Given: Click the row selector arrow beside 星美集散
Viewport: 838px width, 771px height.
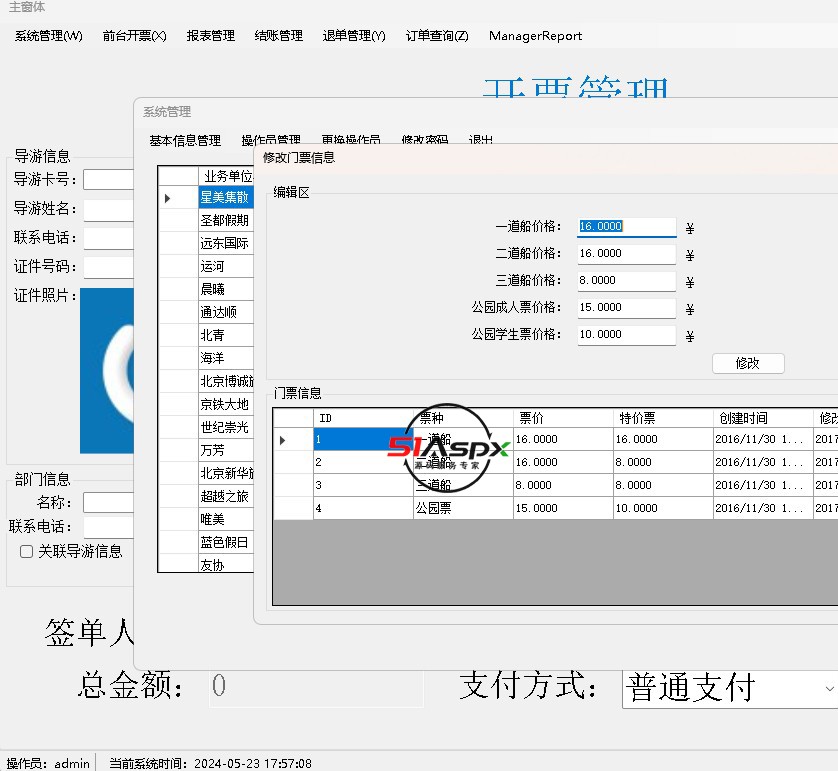Looking at the screenshot, I should [x=179, y=198].
